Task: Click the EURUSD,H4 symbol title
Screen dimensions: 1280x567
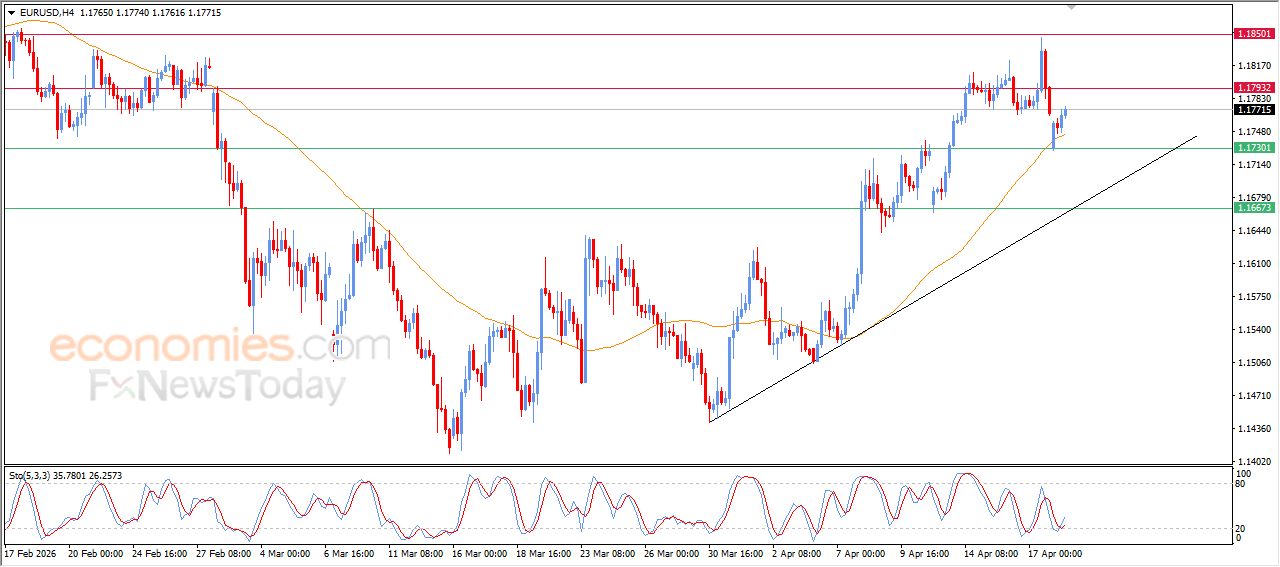Action: tap(46, 13)
